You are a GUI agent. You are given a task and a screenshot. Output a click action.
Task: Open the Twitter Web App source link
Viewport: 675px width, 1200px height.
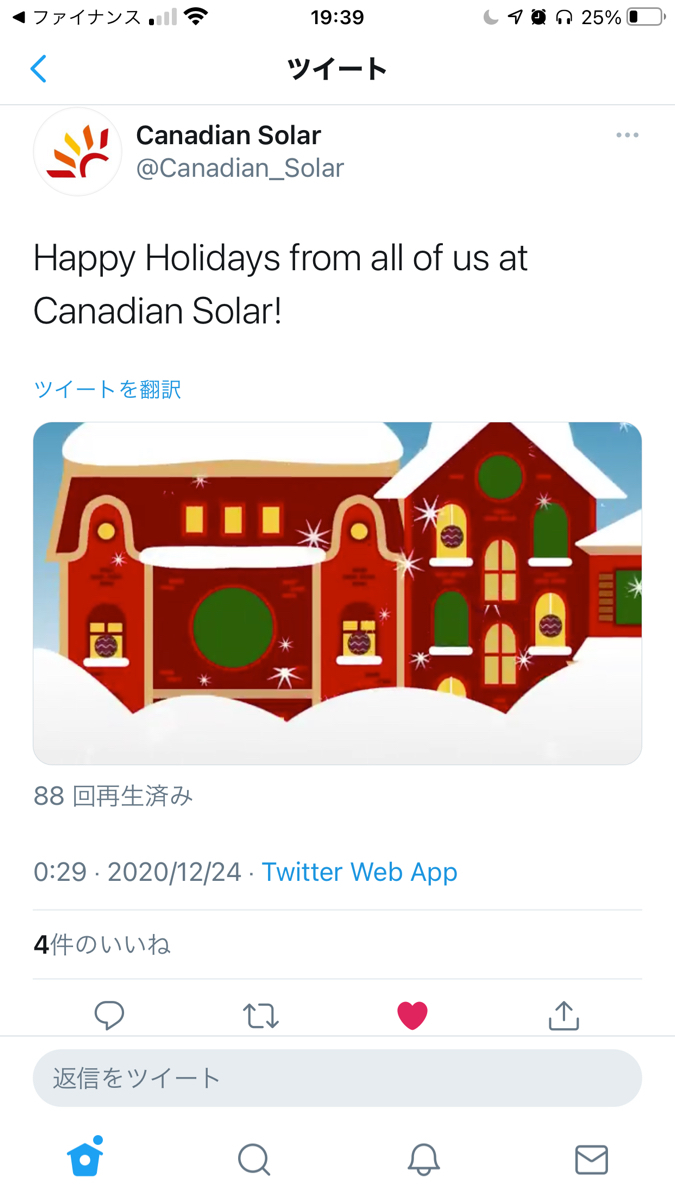pos(359,872)
